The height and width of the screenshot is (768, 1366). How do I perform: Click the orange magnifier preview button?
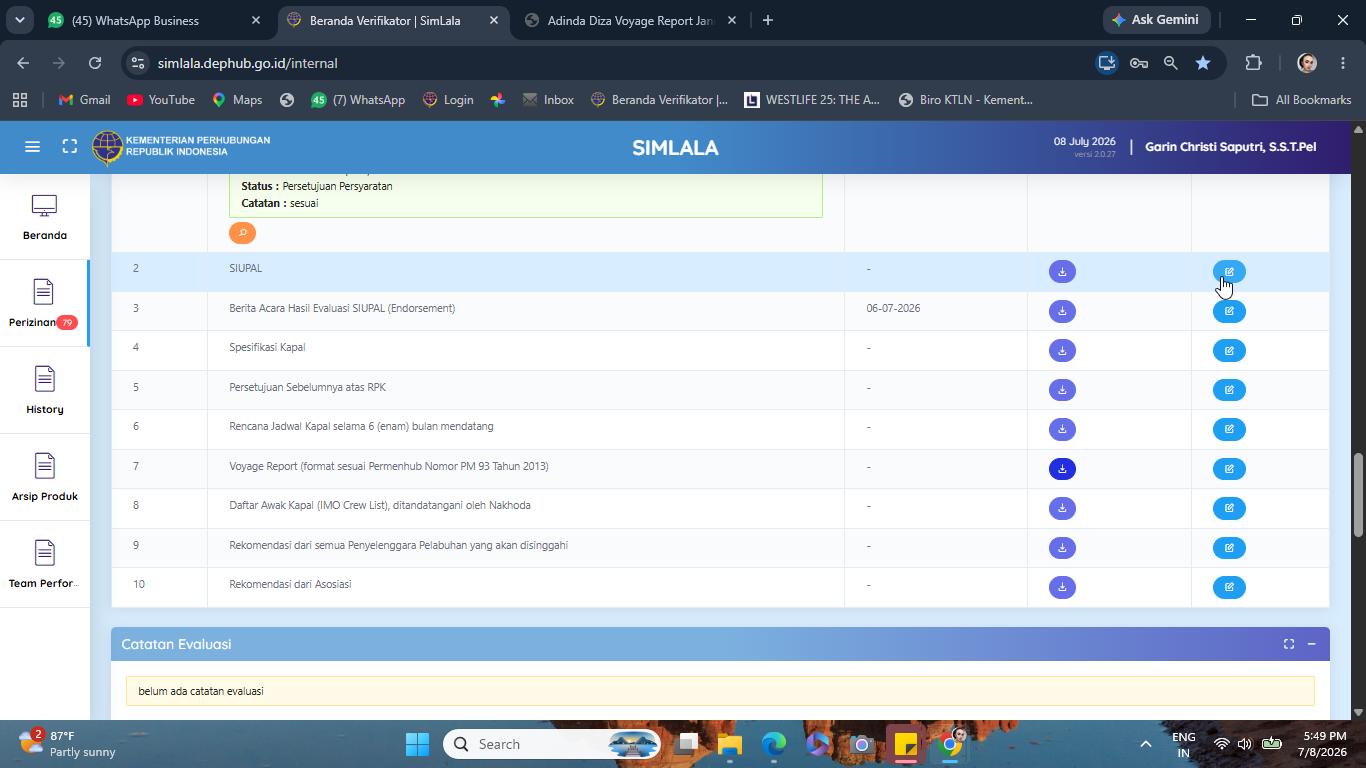(242, 233)
